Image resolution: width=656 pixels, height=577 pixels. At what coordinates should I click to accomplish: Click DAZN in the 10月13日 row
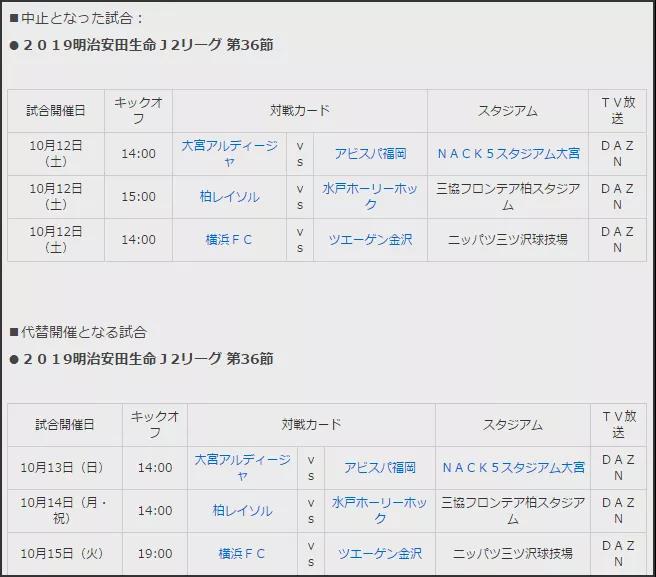(619, 468)
